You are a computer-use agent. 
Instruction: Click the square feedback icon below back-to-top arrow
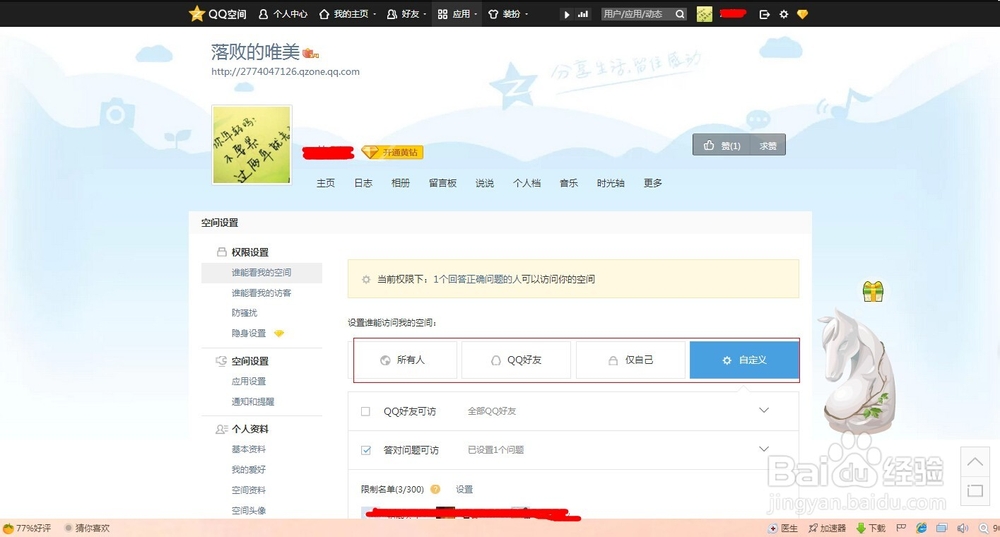(x=974, y=490)
